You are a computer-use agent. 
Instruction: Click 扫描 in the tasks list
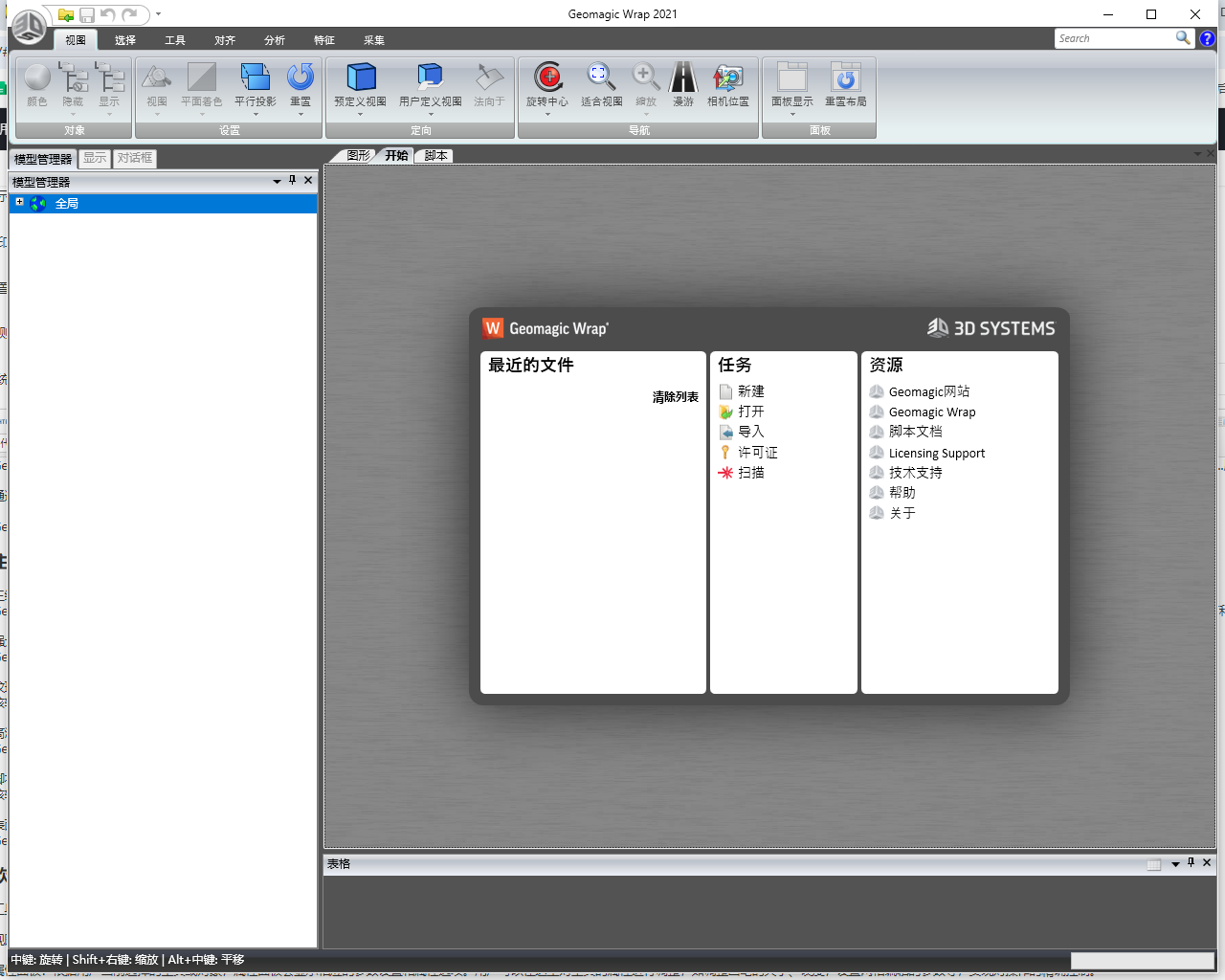751,473
